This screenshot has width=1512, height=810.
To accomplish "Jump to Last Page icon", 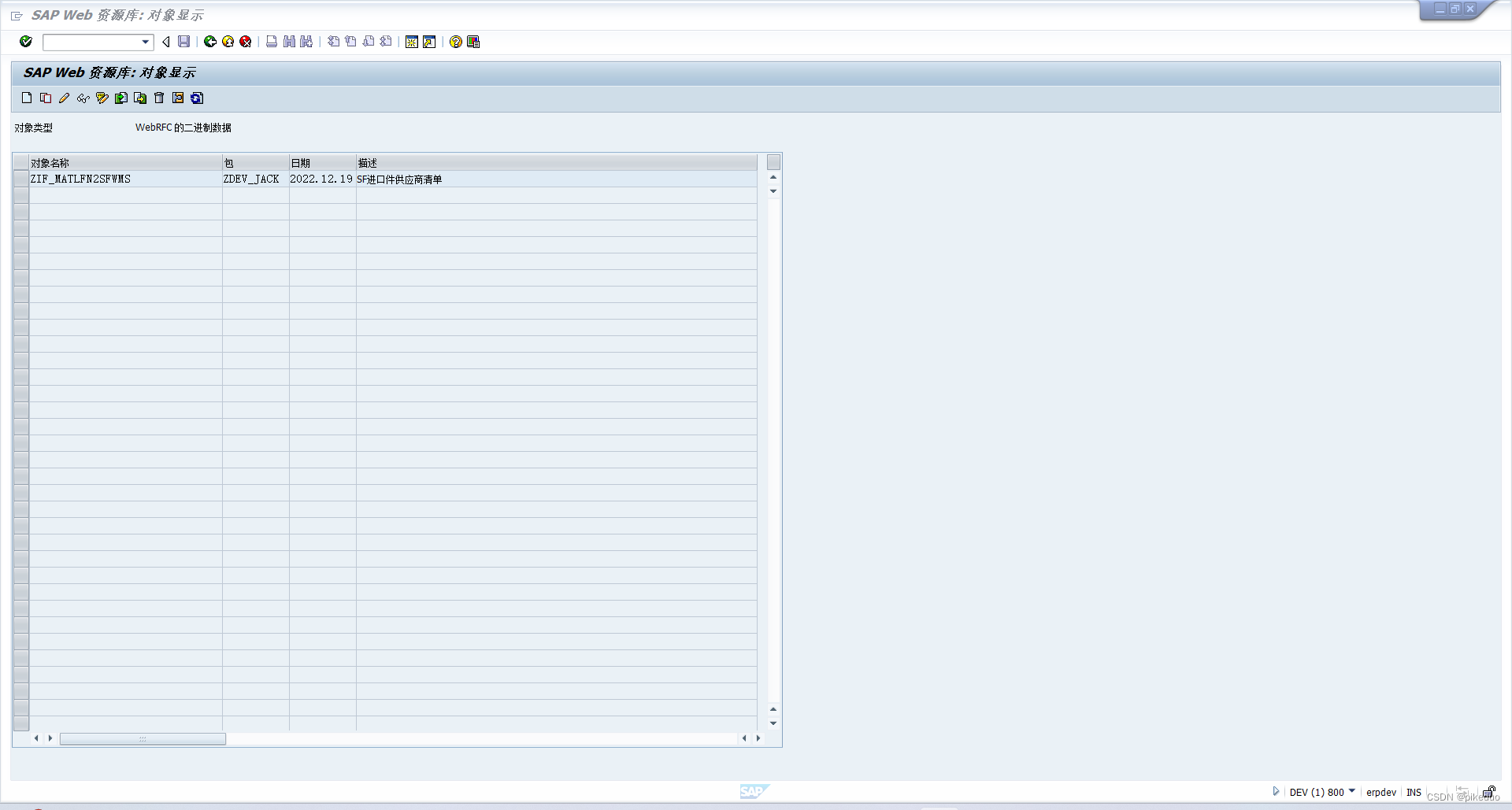I will tap(385, 42).
